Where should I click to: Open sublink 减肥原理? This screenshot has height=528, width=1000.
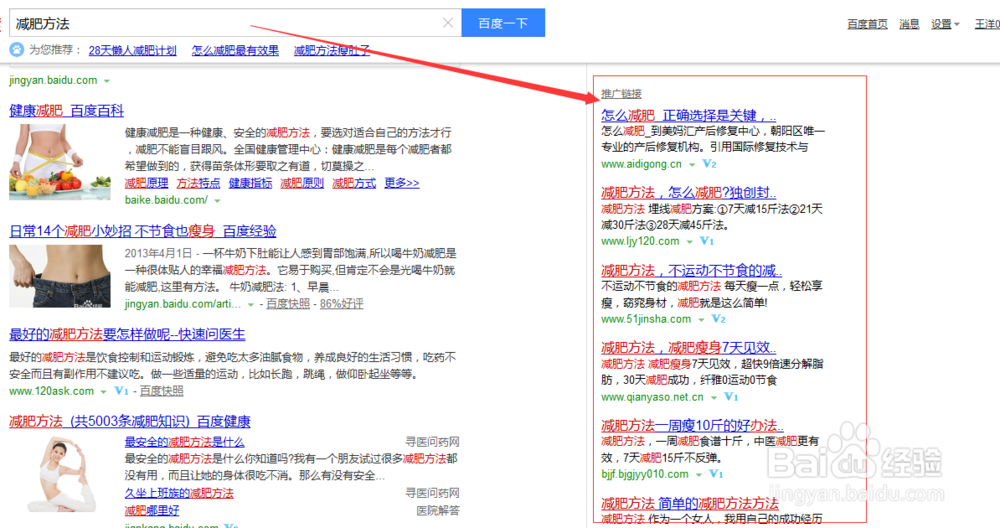147,183
